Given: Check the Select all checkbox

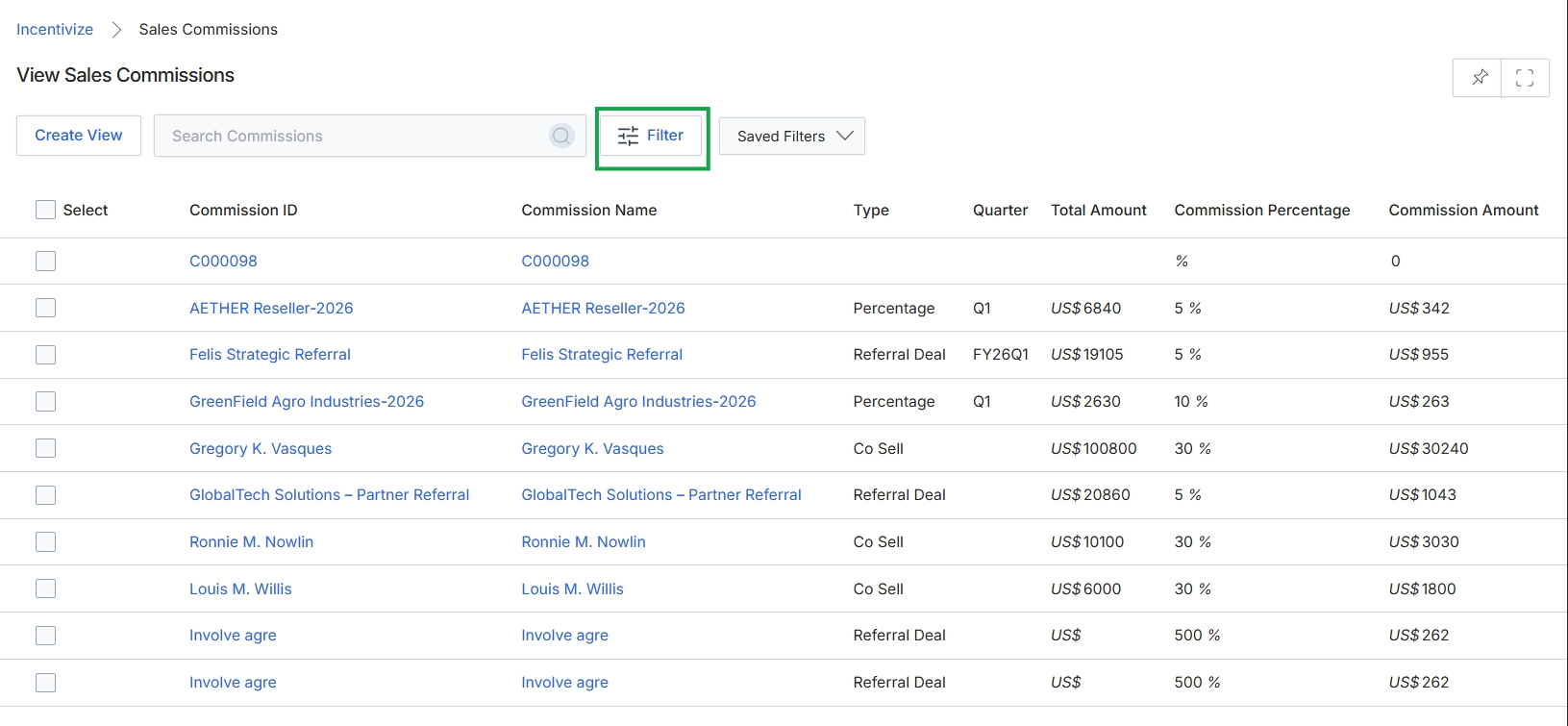Looking at the screenshot, I should pyautogui.click(x=45, y=210).
